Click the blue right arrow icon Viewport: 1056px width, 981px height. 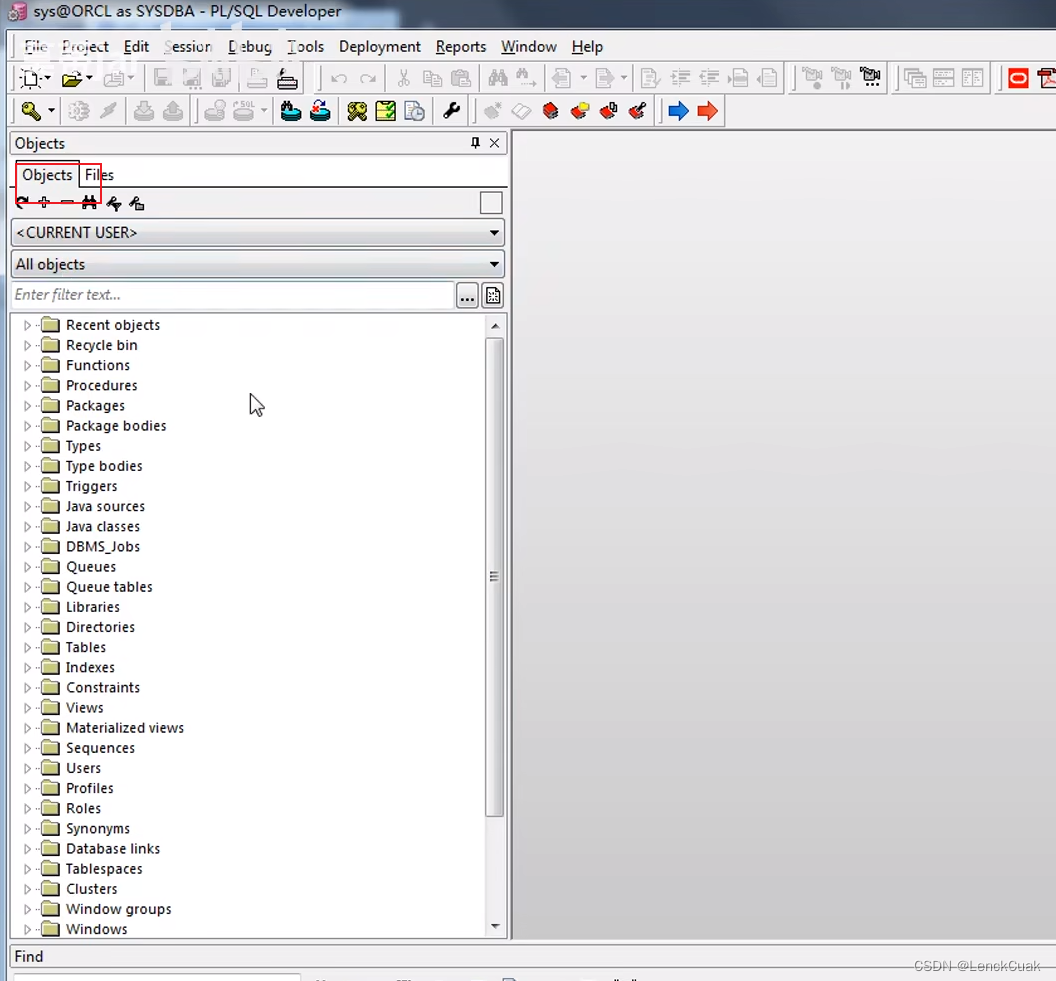678,111
